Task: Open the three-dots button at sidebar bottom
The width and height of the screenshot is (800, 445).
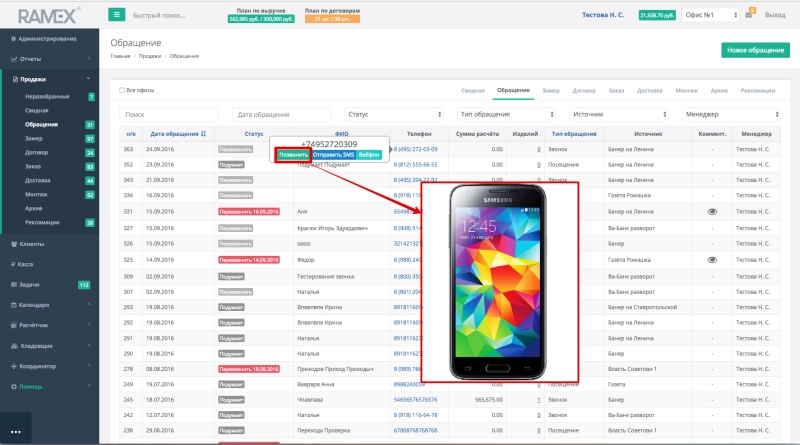Action: click(x=16, y=431)
